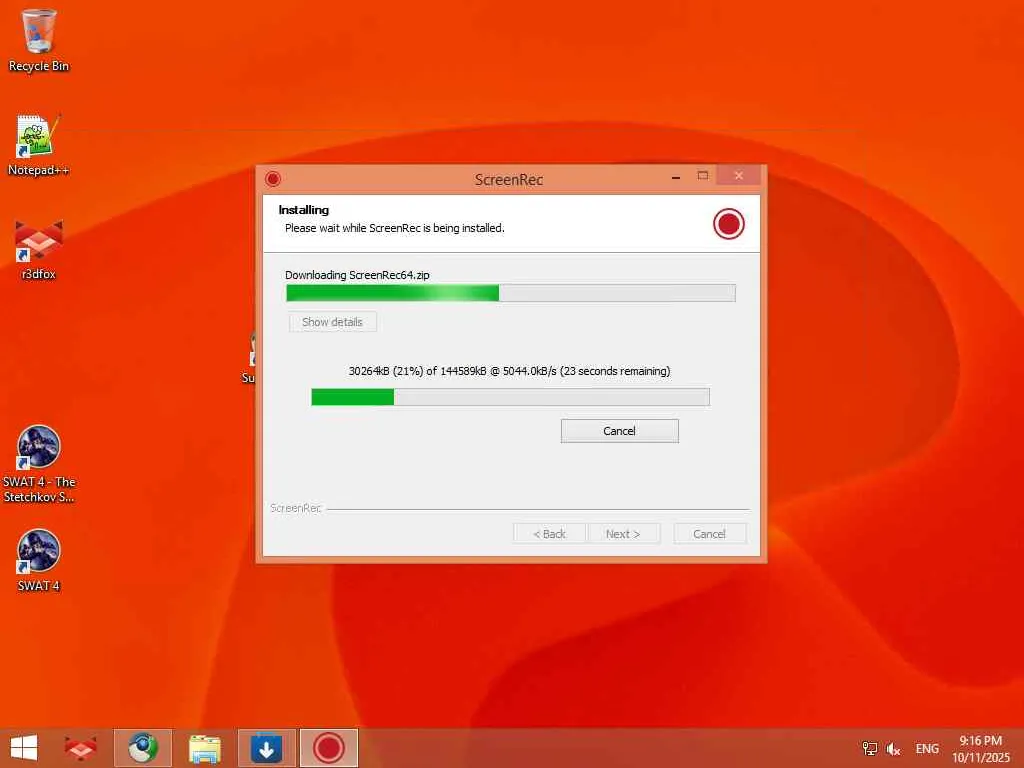The height and width of the screenshot is (768, 1024).
Task: Click the Show details button
Action: click(x=332, y=322)
